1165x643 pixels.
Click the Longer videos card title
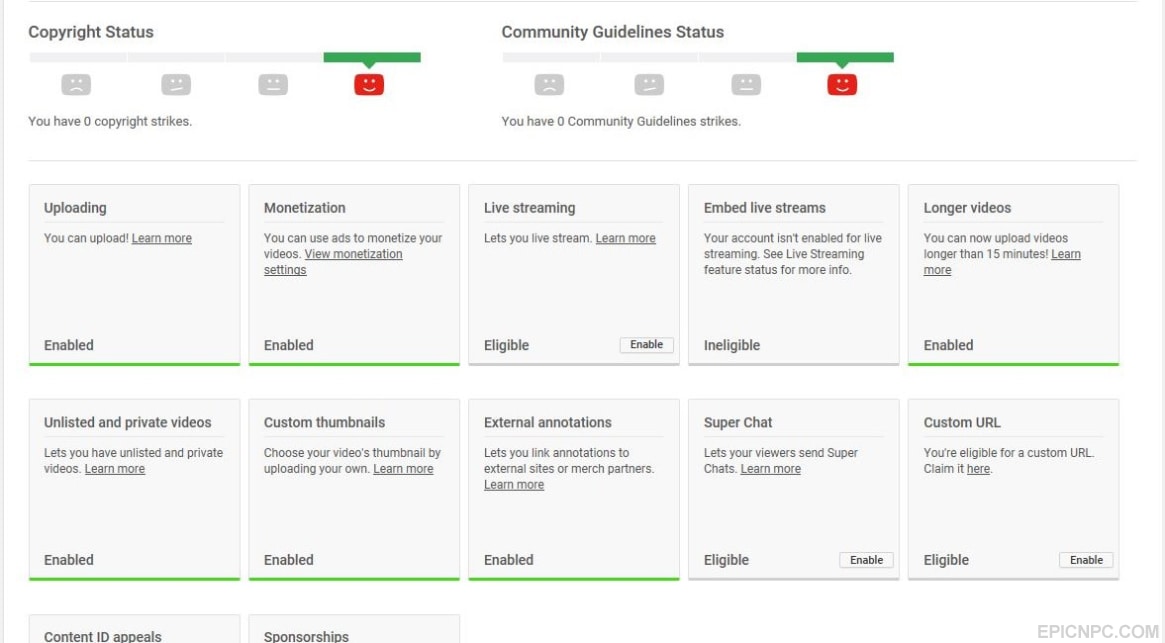967,208
